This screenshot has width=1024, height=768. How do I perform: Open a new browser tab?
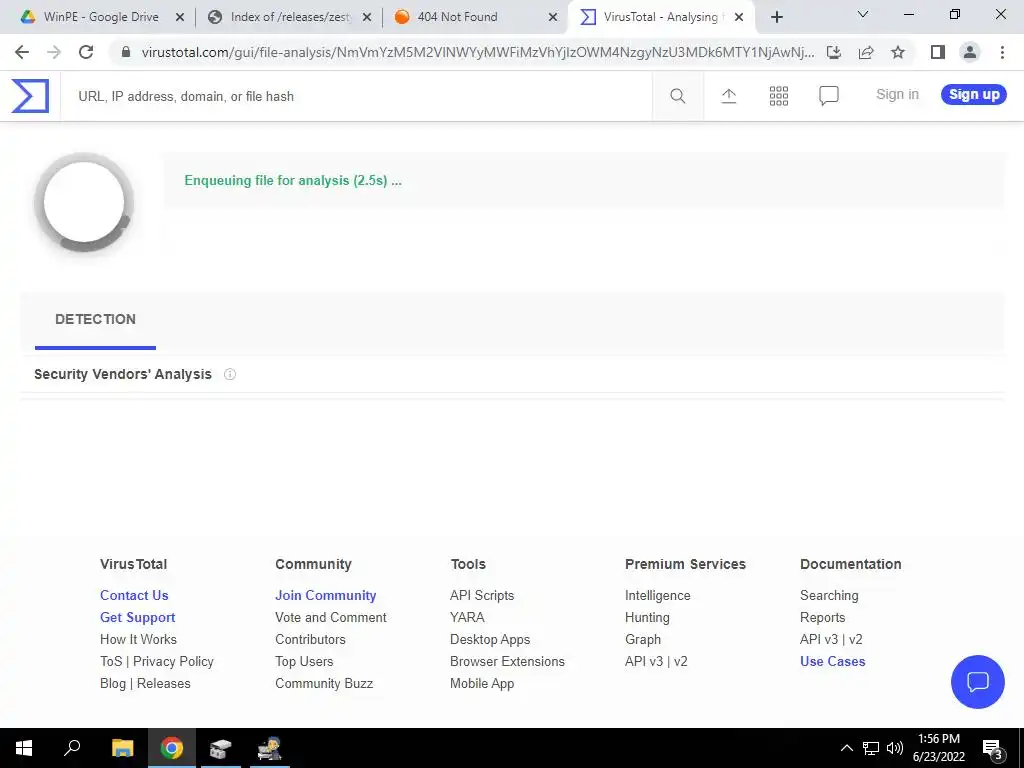point(776,17)
